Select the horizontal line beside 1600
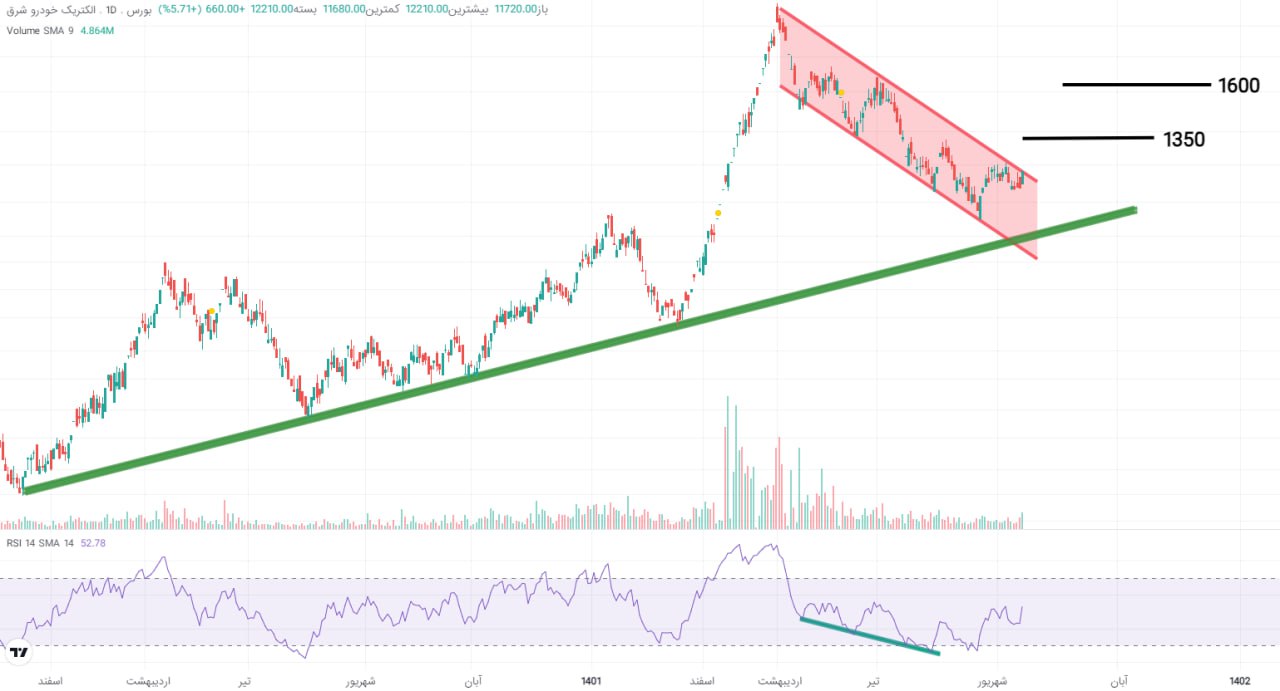1280x691 pixels. click(1135, 85)
